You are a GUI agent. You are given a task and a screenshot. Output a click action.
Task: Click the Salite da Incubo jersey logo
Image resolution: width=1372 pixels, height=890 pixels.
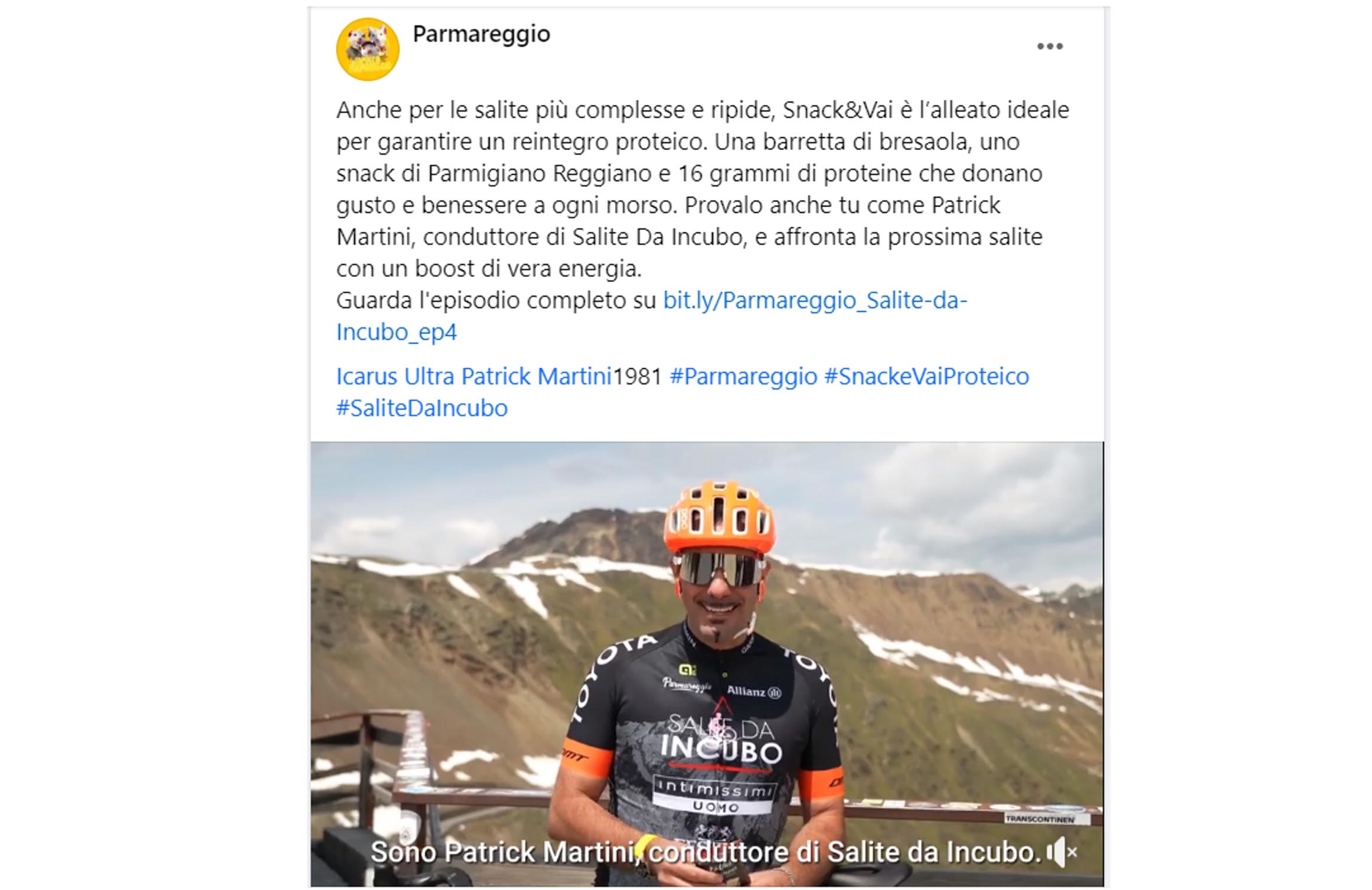click(721, 740)
